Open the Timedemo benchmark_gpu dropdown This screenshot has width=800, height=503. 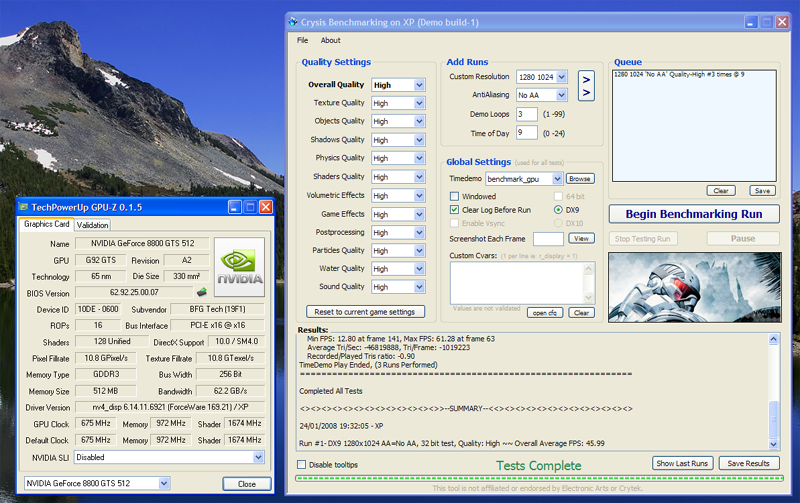point(557,179)
